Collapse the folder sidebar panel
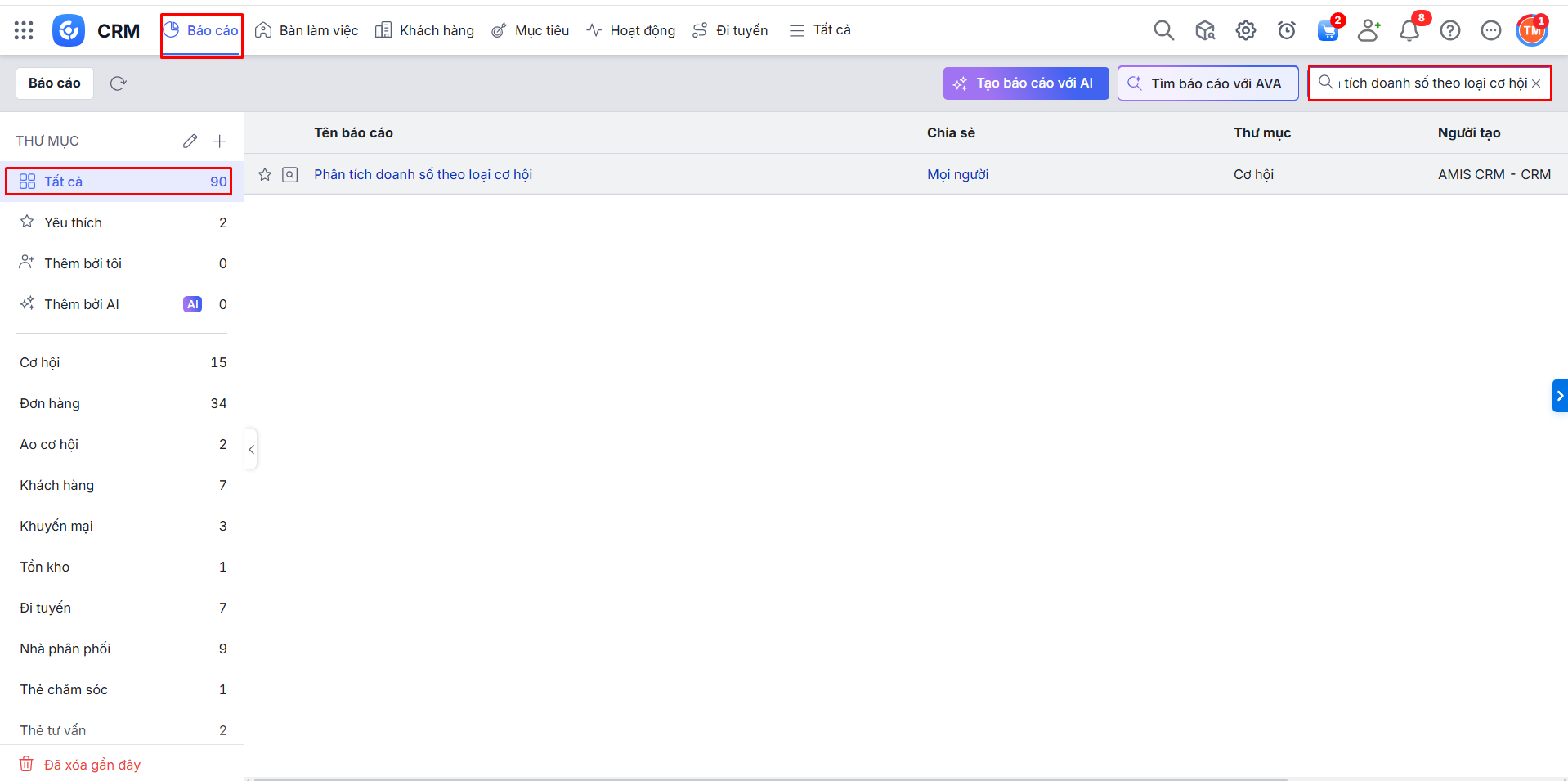This screenshot has width=1568, height=781. pyautogui.click(x=252, y=449)
